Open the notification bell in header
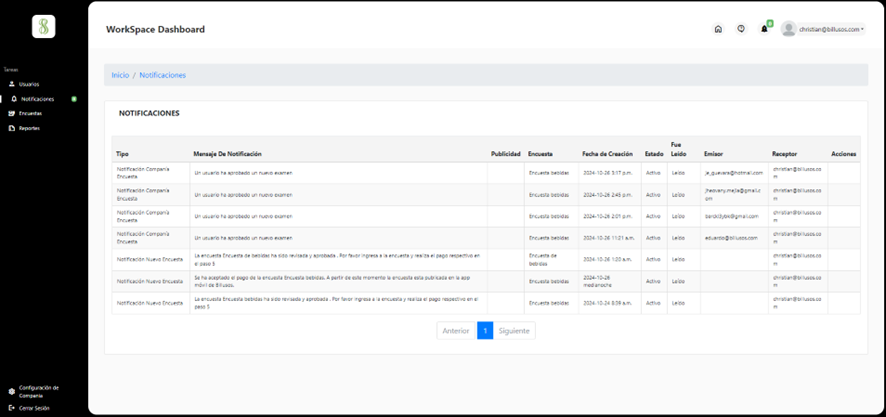 coord(765,29)
